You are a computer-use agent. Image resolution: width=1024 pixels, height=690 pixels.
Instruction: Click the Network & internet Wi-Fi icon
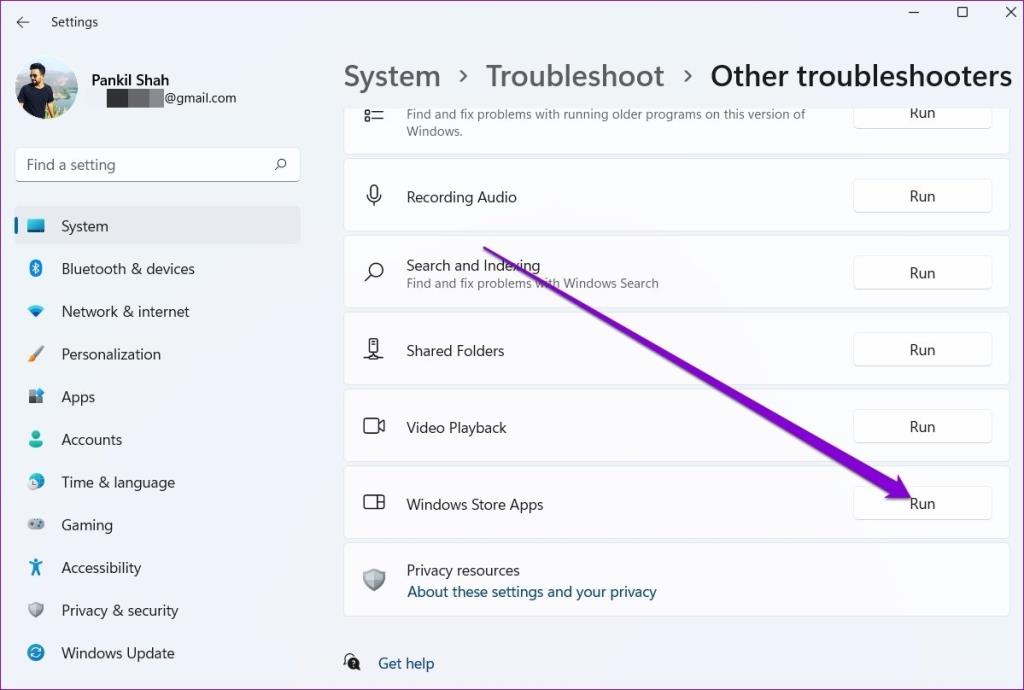[x=36, y=312]
